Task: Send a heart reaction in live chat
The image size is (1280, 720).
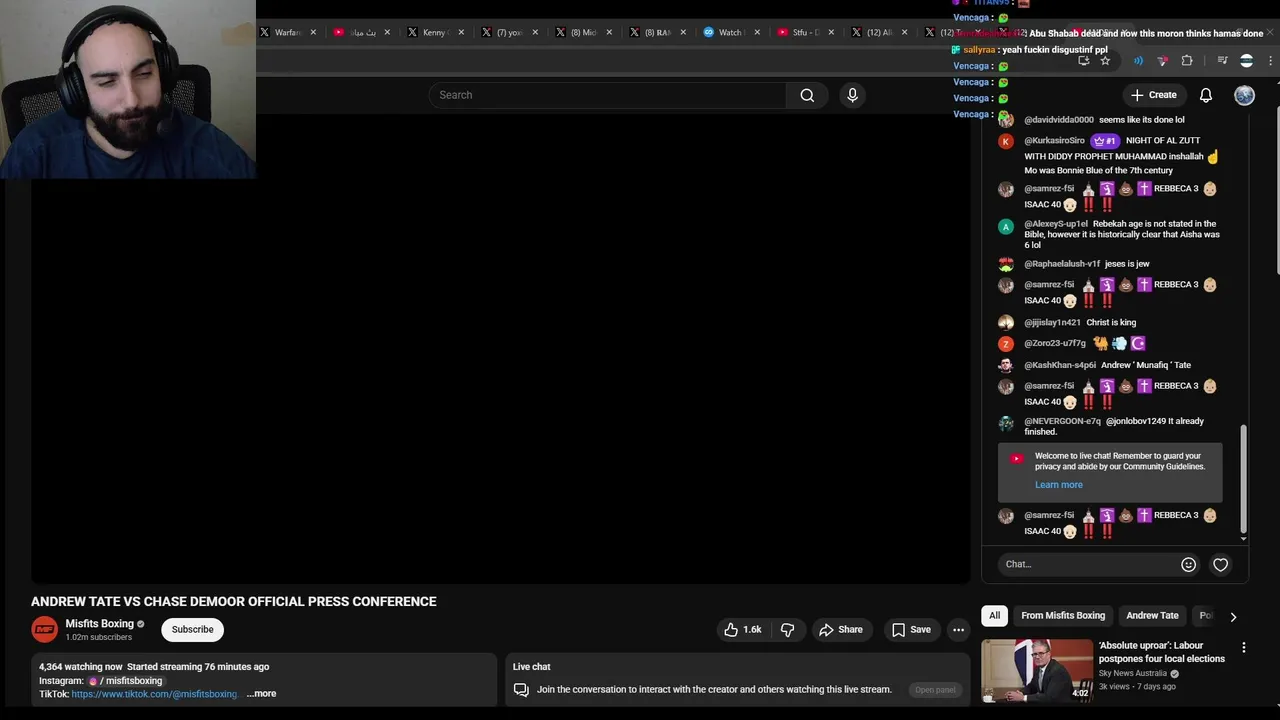Action: tap(1221, 564)
